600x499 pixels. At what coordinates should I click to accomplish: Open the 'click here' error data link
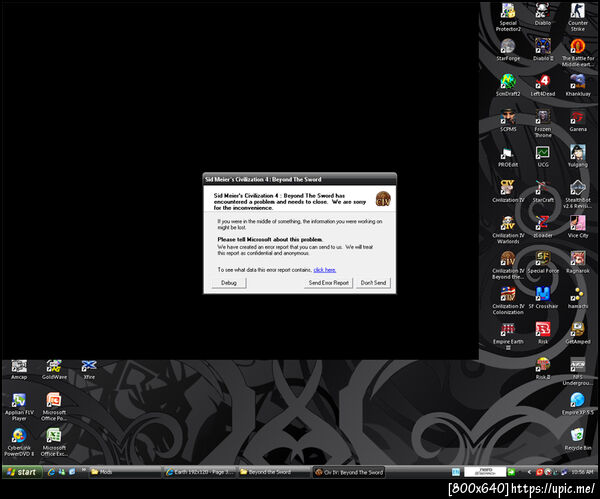(x=324, y=270)
